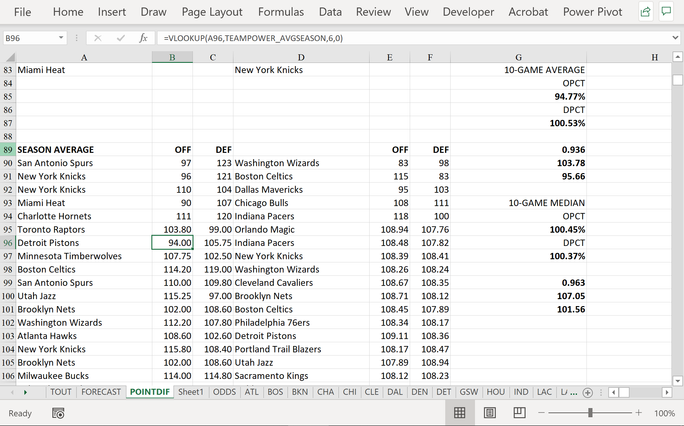Open the Draw ribbon tab
Screen dimensions: 684x426
pos(154,12)
